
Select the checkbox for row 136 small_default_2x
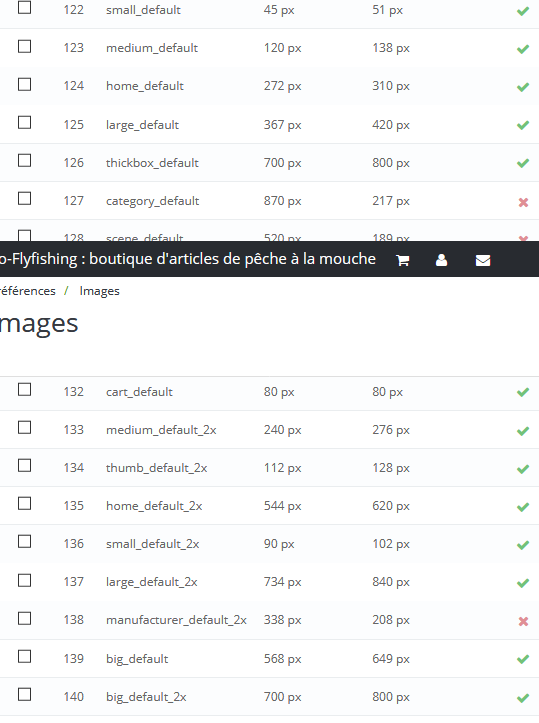[x=24, y=541]
